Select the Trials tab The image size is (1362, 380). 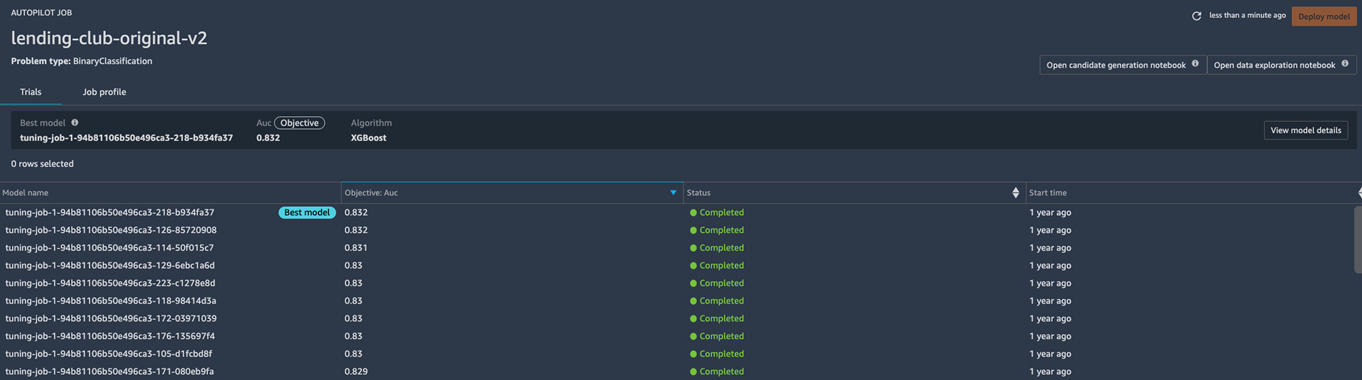[x=31, y=92]
